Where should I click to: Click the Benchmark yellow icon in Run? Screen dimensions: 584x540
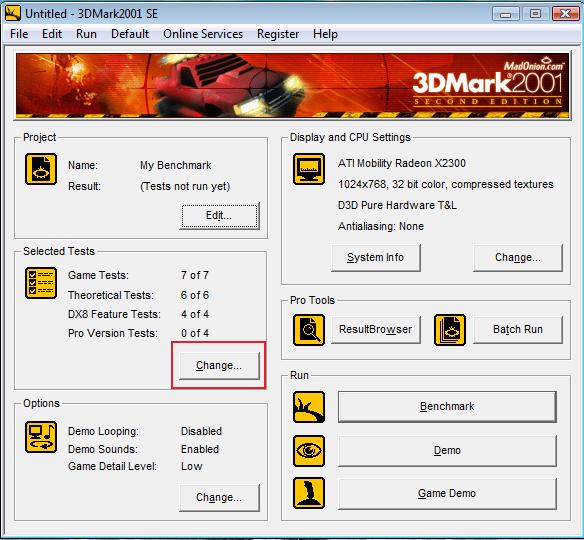(x=309, y=407)
